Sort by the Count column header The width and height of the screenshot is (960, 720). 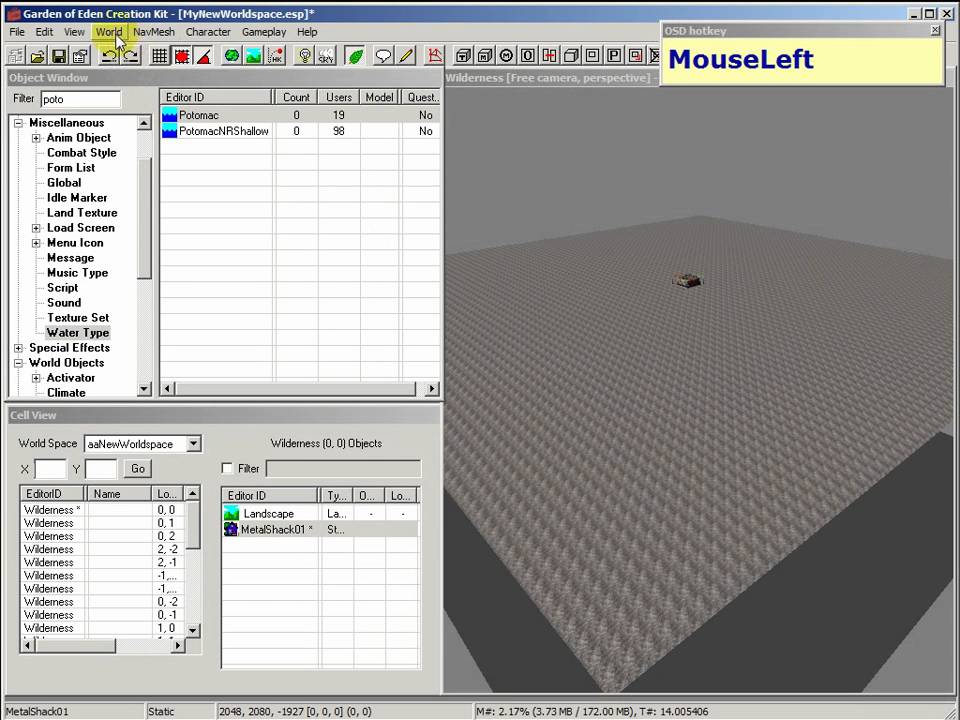296,97
